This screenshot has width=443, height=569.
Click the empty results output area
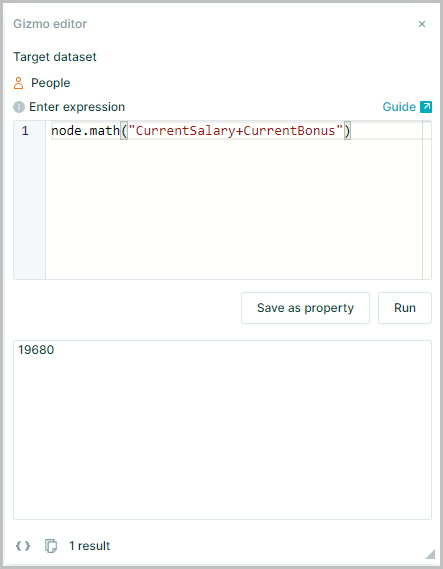(x=222, y=437)
